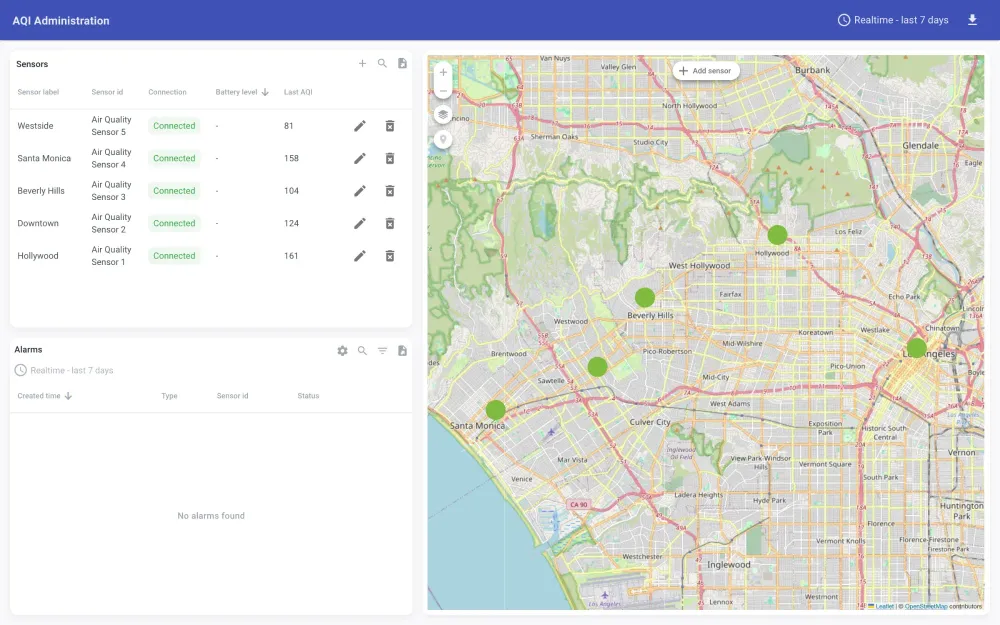This screenshot has height=625, width=1000.
Task: Sort alarms by Status column header
Action: 308,395
